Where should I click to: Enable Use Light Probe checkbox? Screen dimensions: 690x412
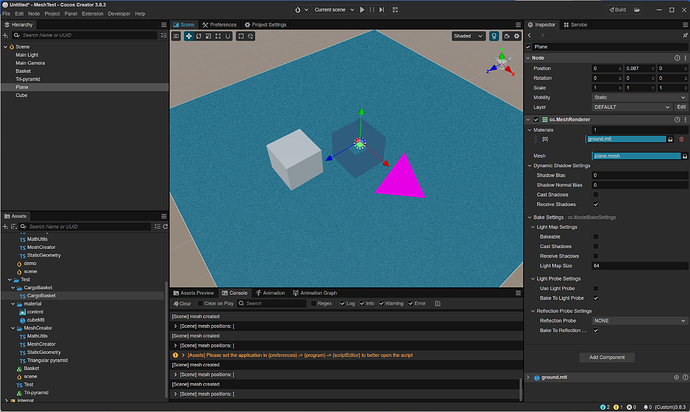595,289
